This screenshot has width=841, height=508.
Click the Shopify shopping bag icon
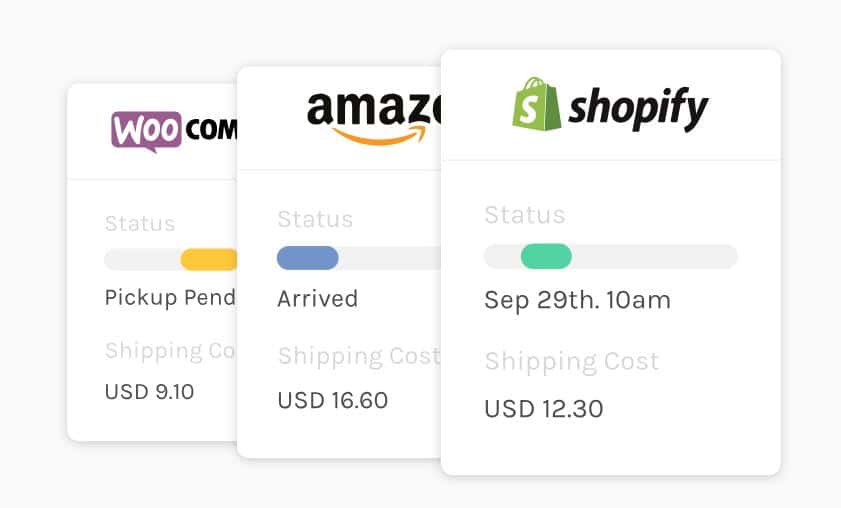tap(536, 105)
